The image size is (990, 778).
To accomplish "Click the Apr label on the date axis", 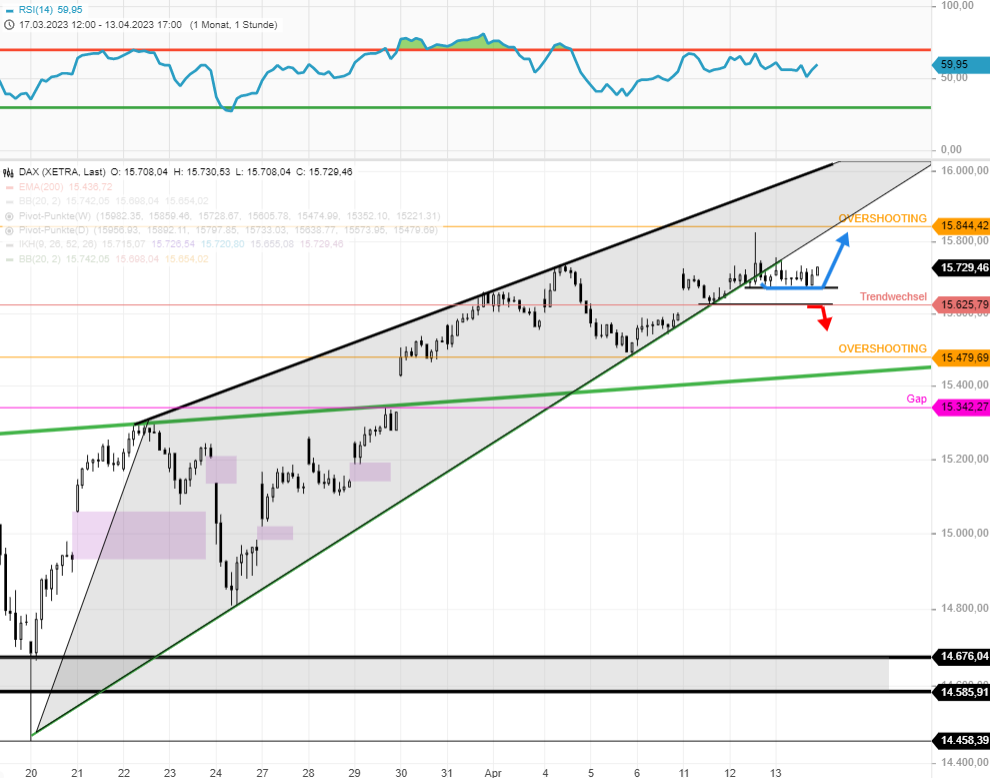I will click(493, 772).
